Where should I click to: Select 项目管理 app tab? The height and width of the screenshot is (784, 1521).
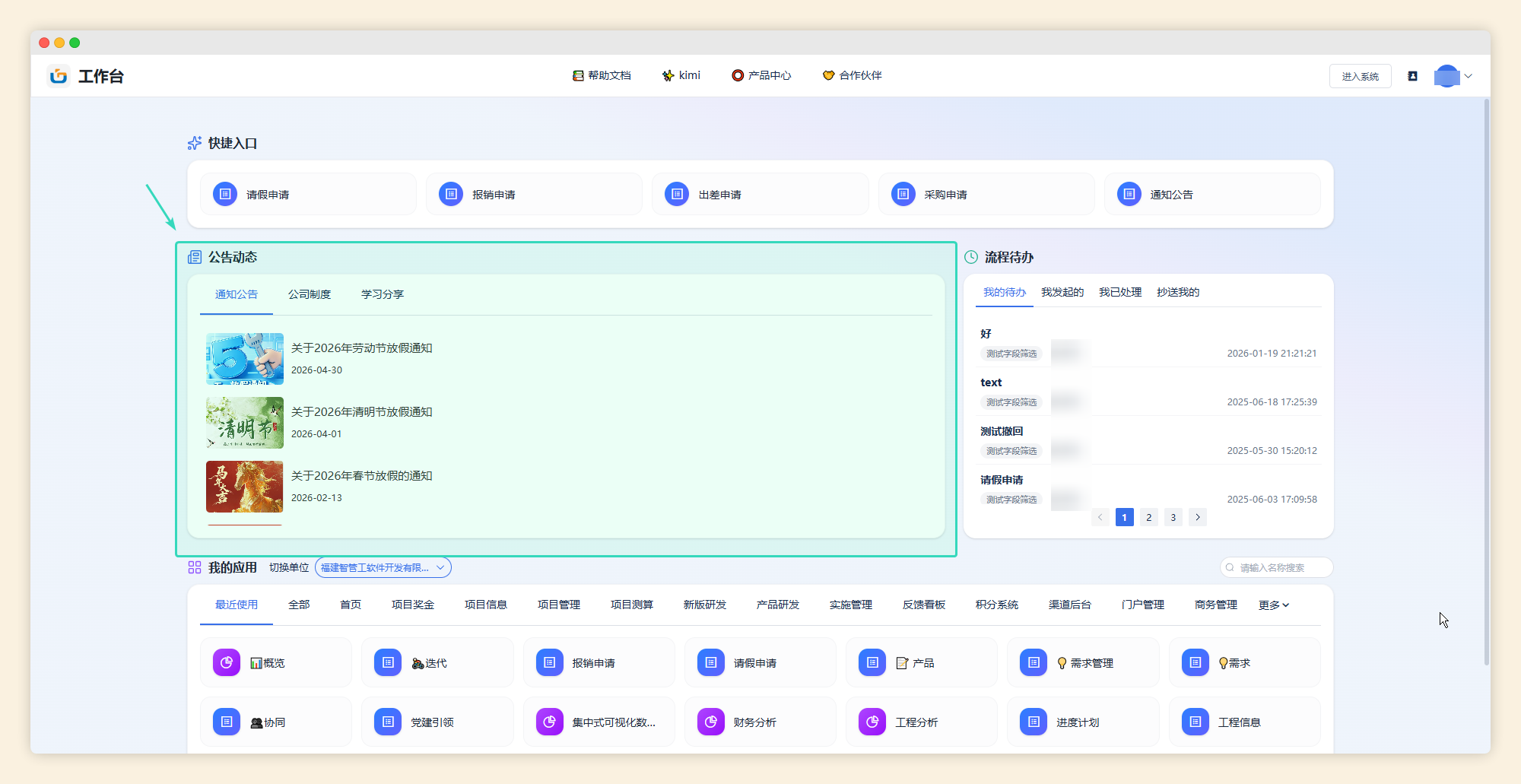(559, 605)
